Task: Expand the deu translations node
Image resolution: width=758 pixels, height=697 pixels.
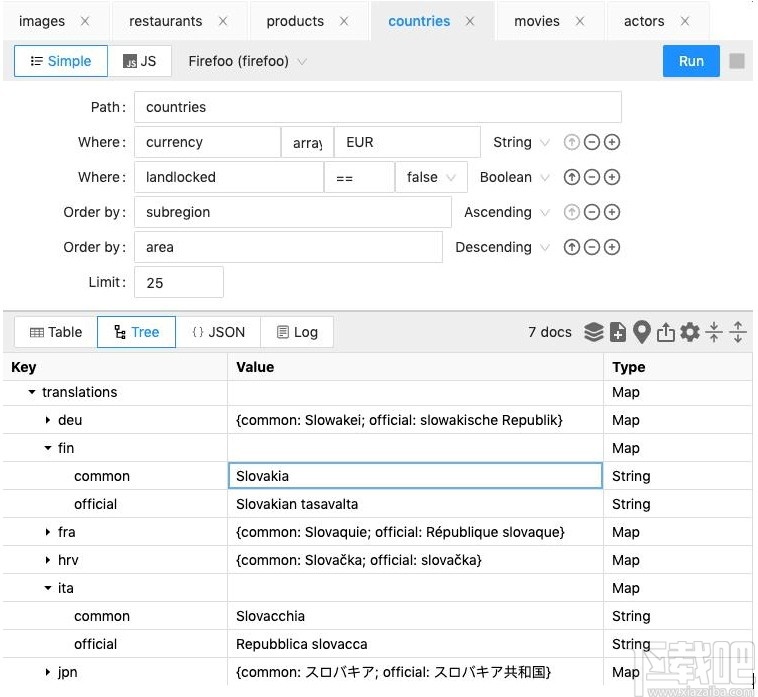Action: tap(48, 421)
